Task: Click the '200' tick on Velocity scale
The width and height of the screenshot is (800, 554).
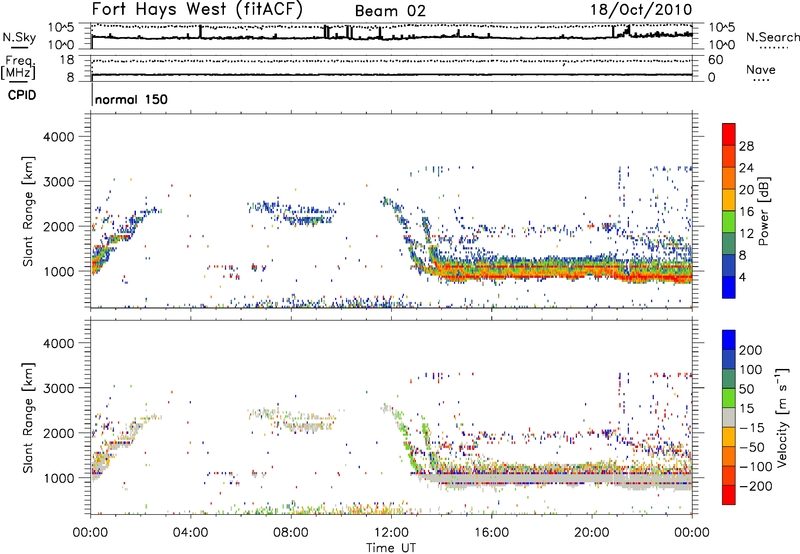Action: 751,350
